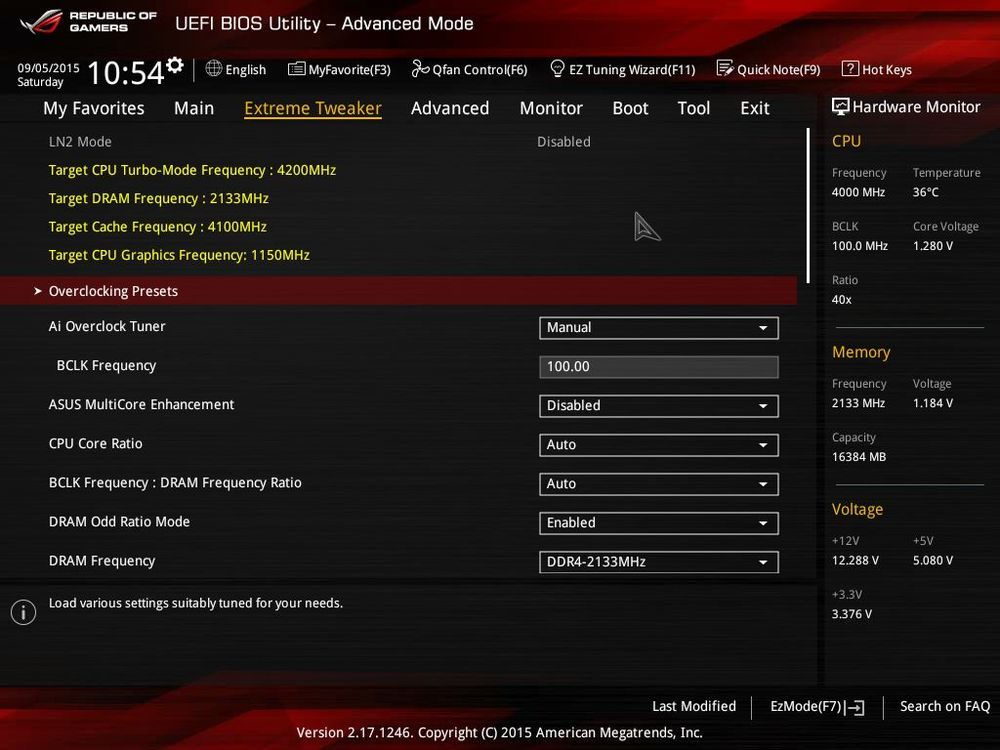
Task: Switch to the Main tab
Action: (194, 108)
